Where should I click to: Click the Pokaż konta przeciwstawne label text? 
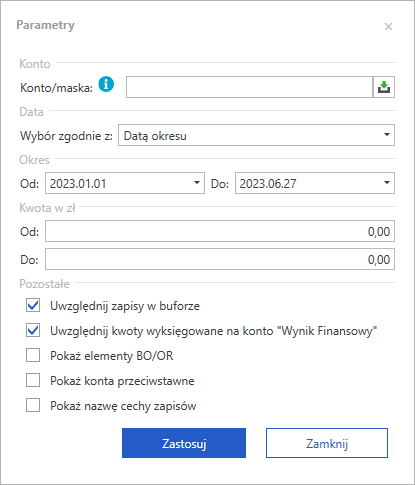[122, 381]
